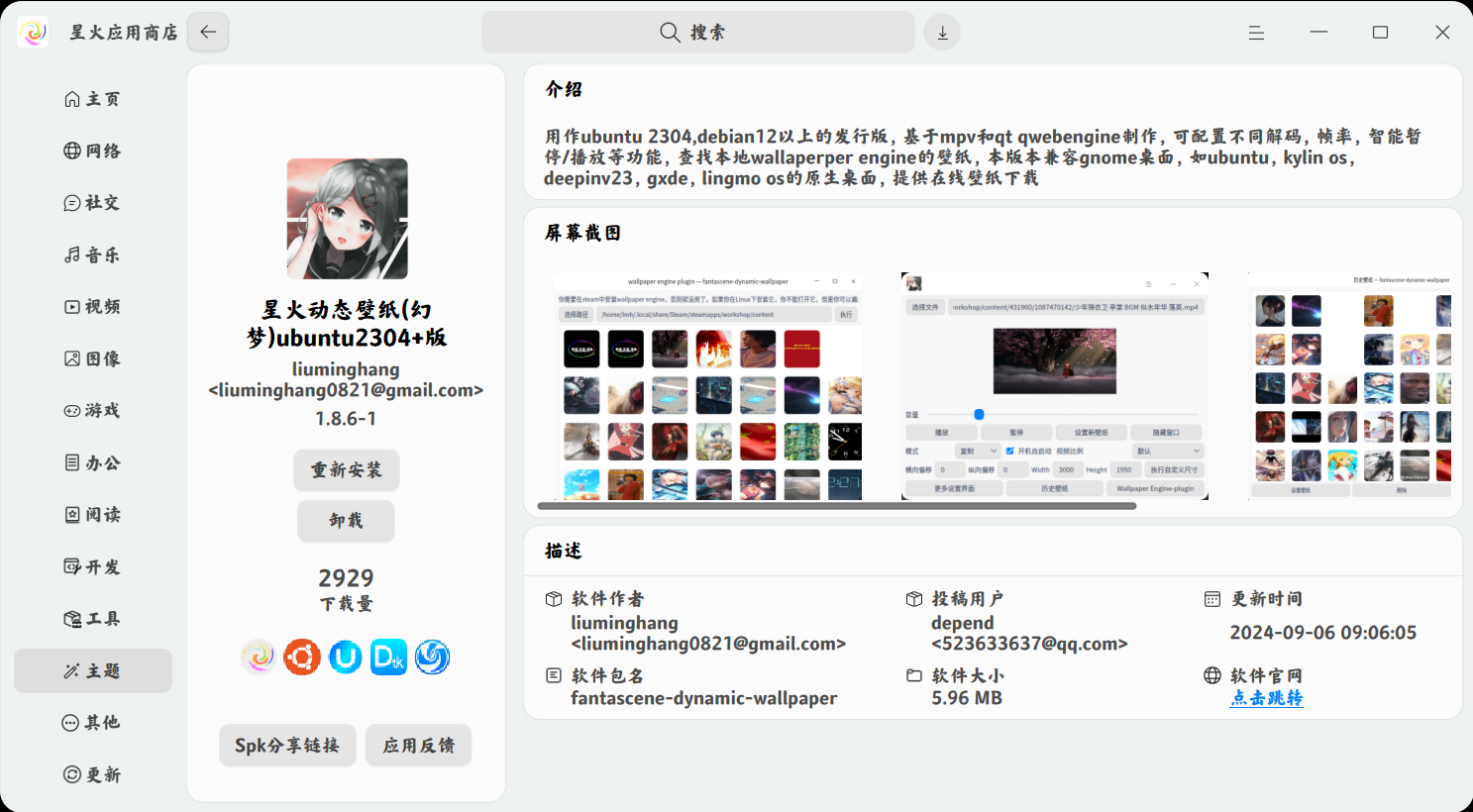This screenshot has width=1473, height=812.
Task: Open the 工具 tools category
Action: click(x=93, y=619)
